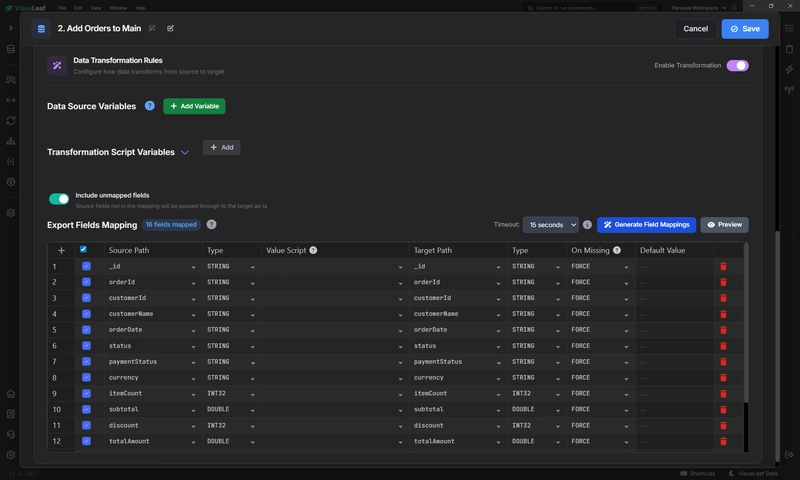Viewport: 800px width, 480px height.
Task: Open the left sidebar users icon
Action: (11, 80)
